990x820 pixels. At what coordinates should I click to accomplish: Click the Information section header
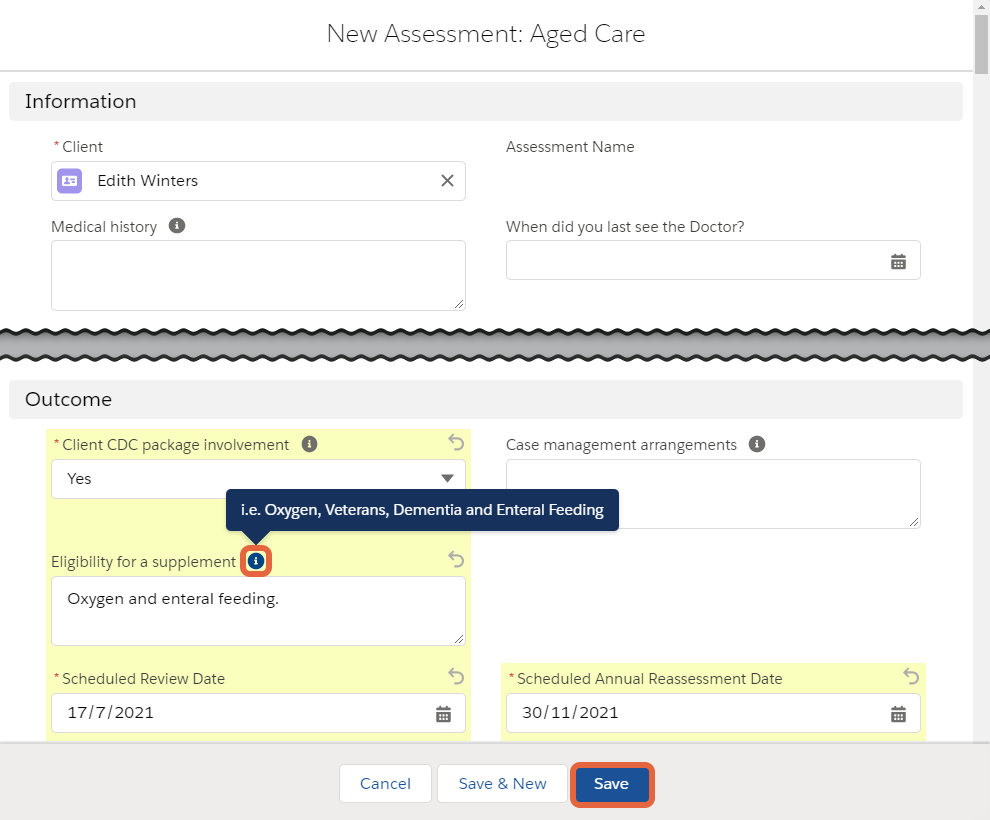point(486,102)
